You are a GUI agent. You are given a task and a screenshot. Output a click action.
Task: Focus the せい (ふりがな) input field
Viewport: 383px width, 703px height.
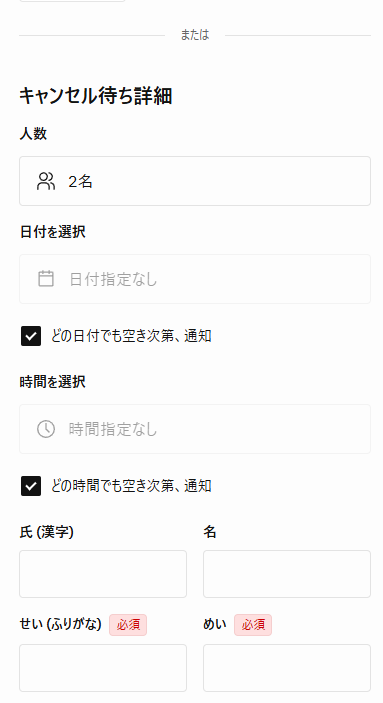pos(103,668)
